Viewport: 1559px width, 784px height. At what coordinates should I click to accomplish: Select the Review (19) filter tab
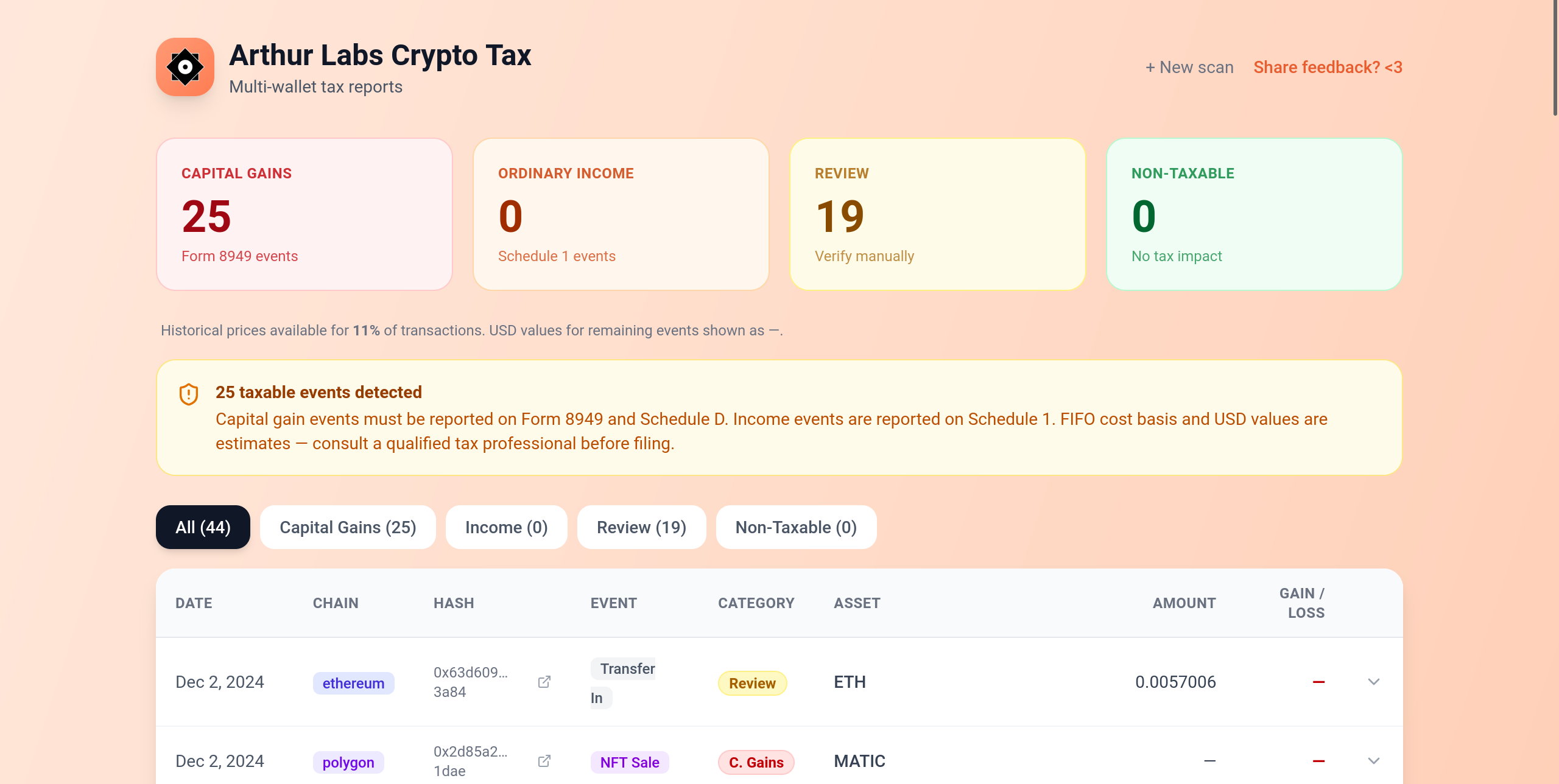[x=641, y=527]
